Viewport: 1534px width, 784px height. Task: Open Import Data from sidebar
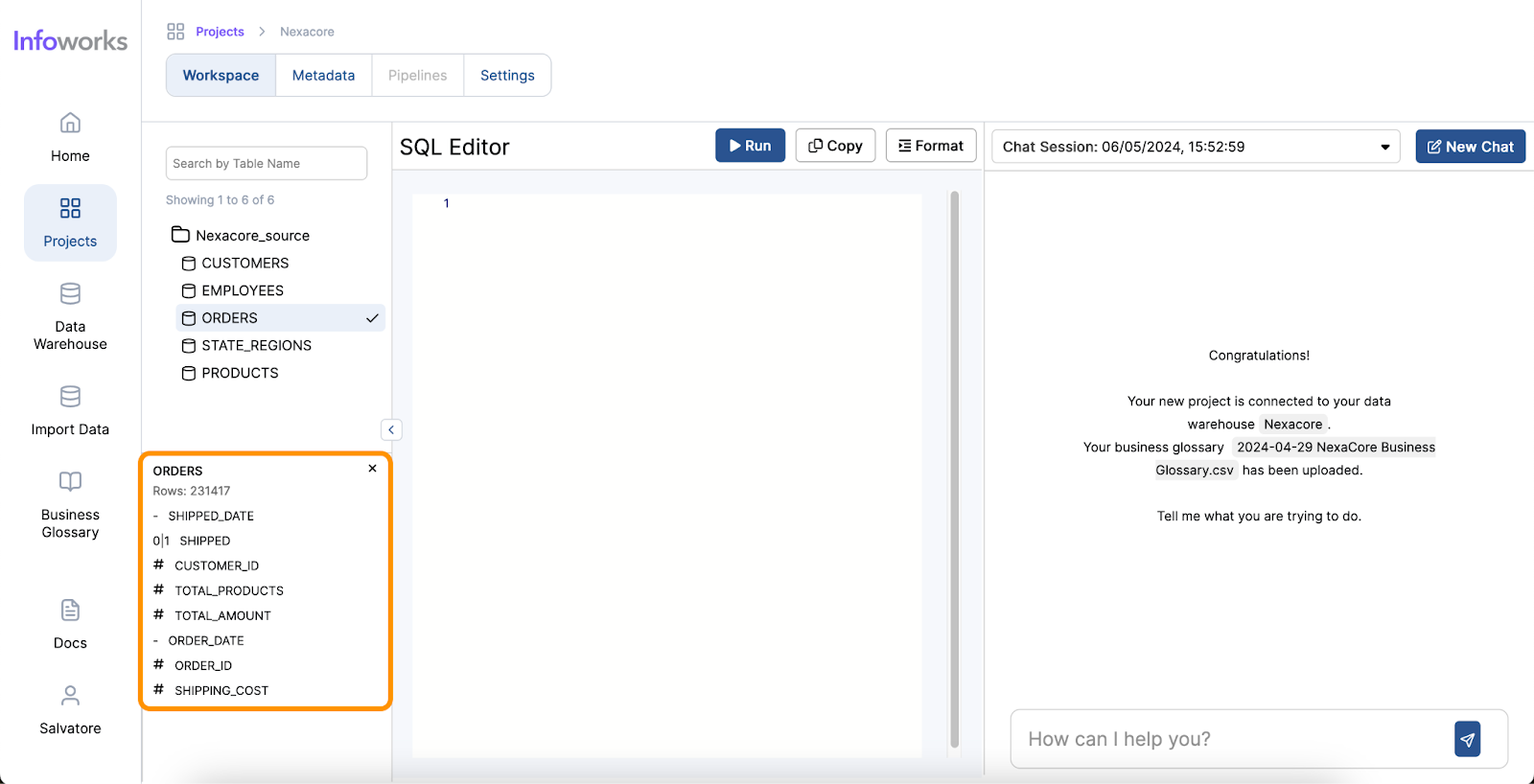pyautogui.click(x=70, y=411)
